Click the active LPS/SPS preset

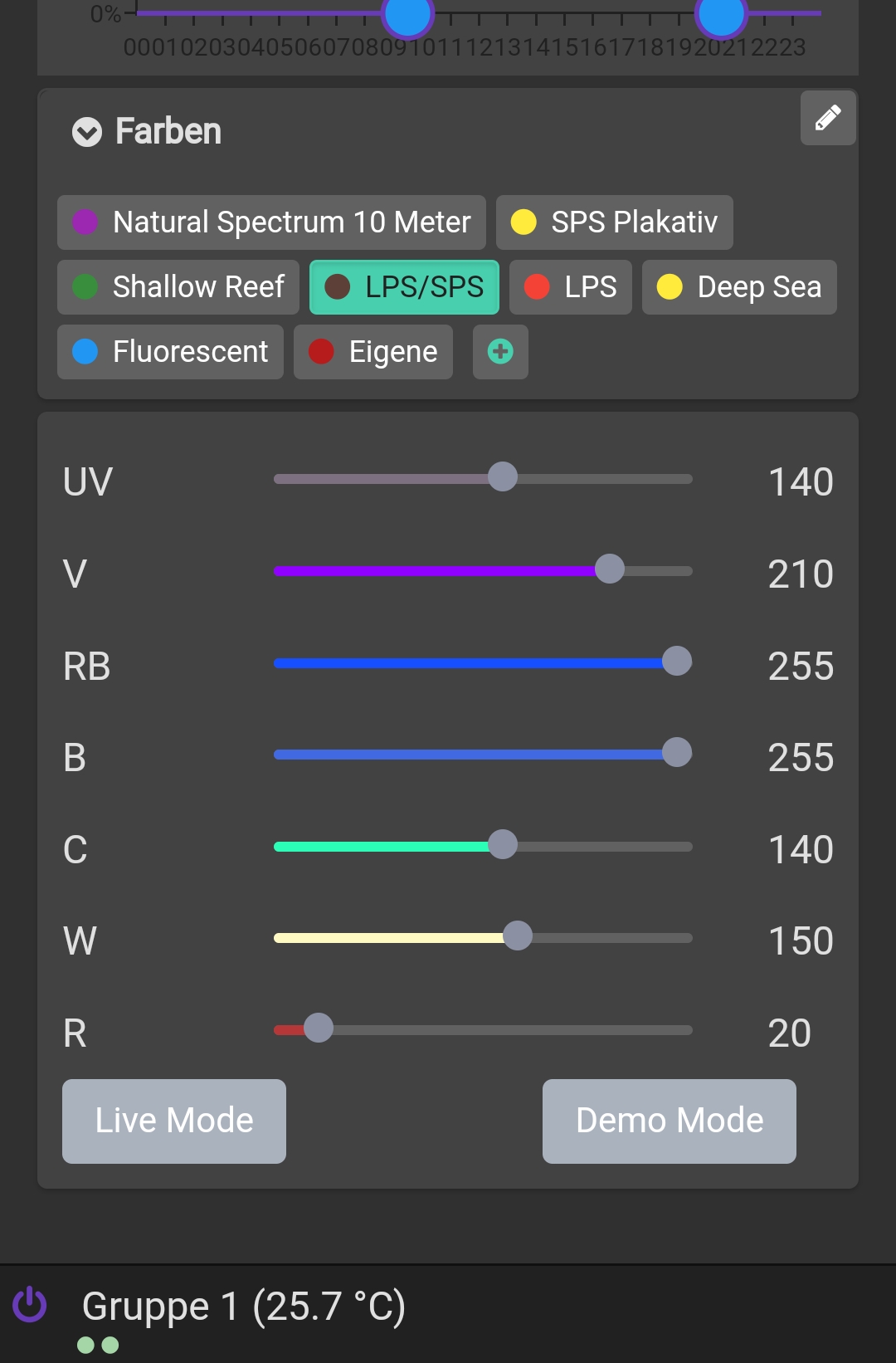(404, 287)
